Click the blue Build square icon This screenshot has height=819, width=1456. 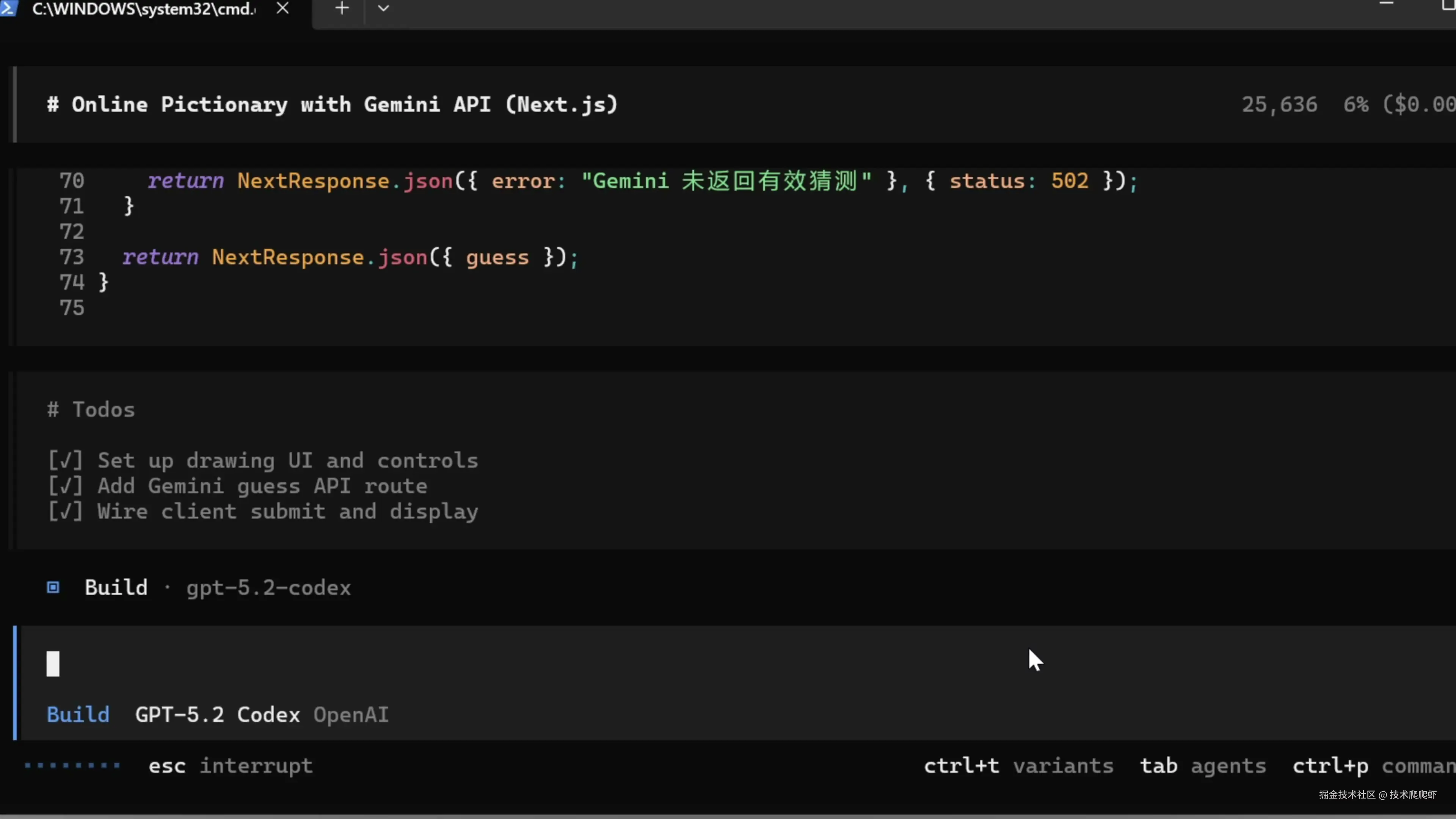pos(53,587)
